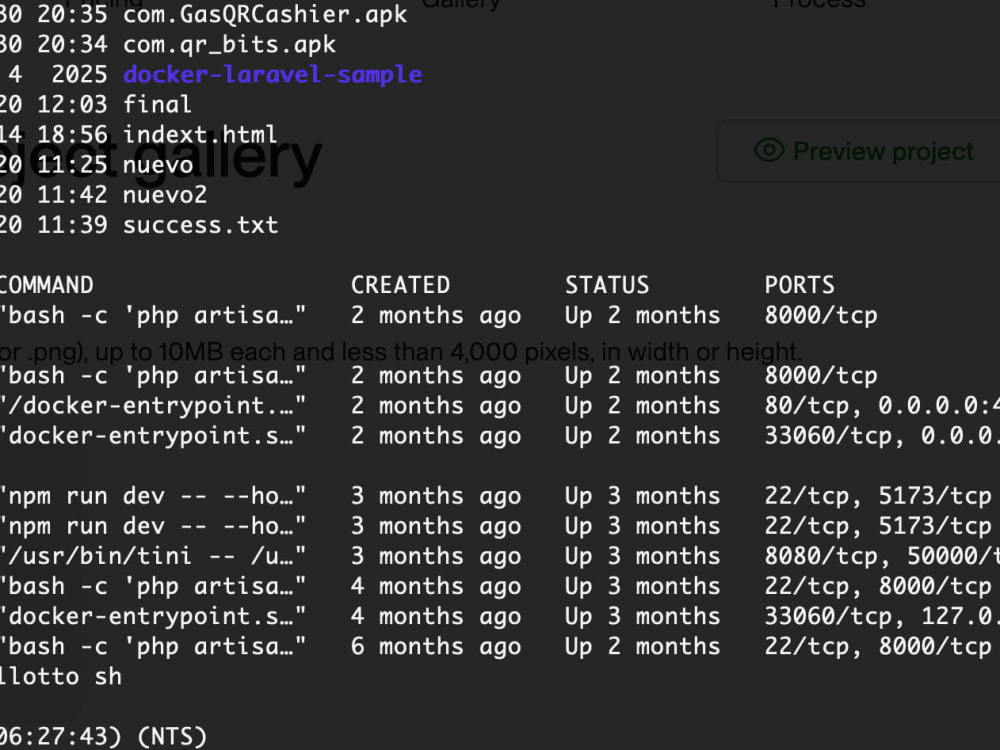Click the docker-laravel-sample directory name
The image size is (1000, 750).
click(272, 75)
